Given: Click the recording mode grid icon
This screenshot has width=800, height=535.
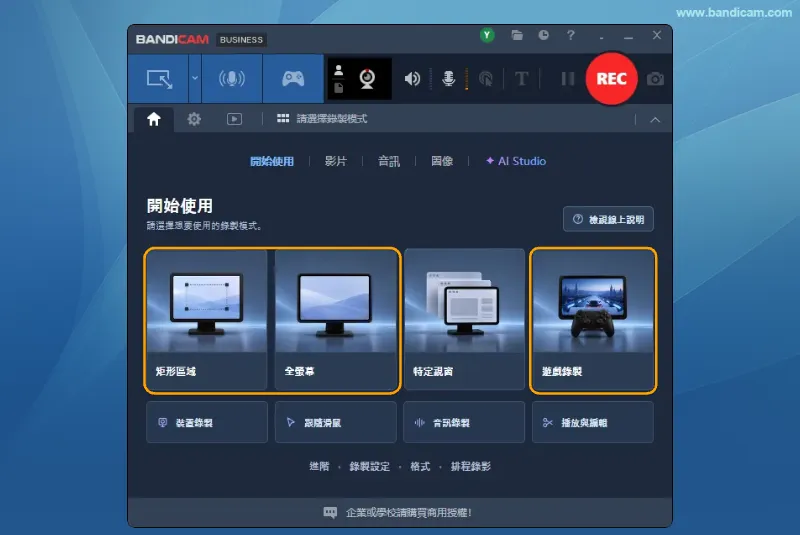Looking at the screenshot, I should [x=283, y=119].
